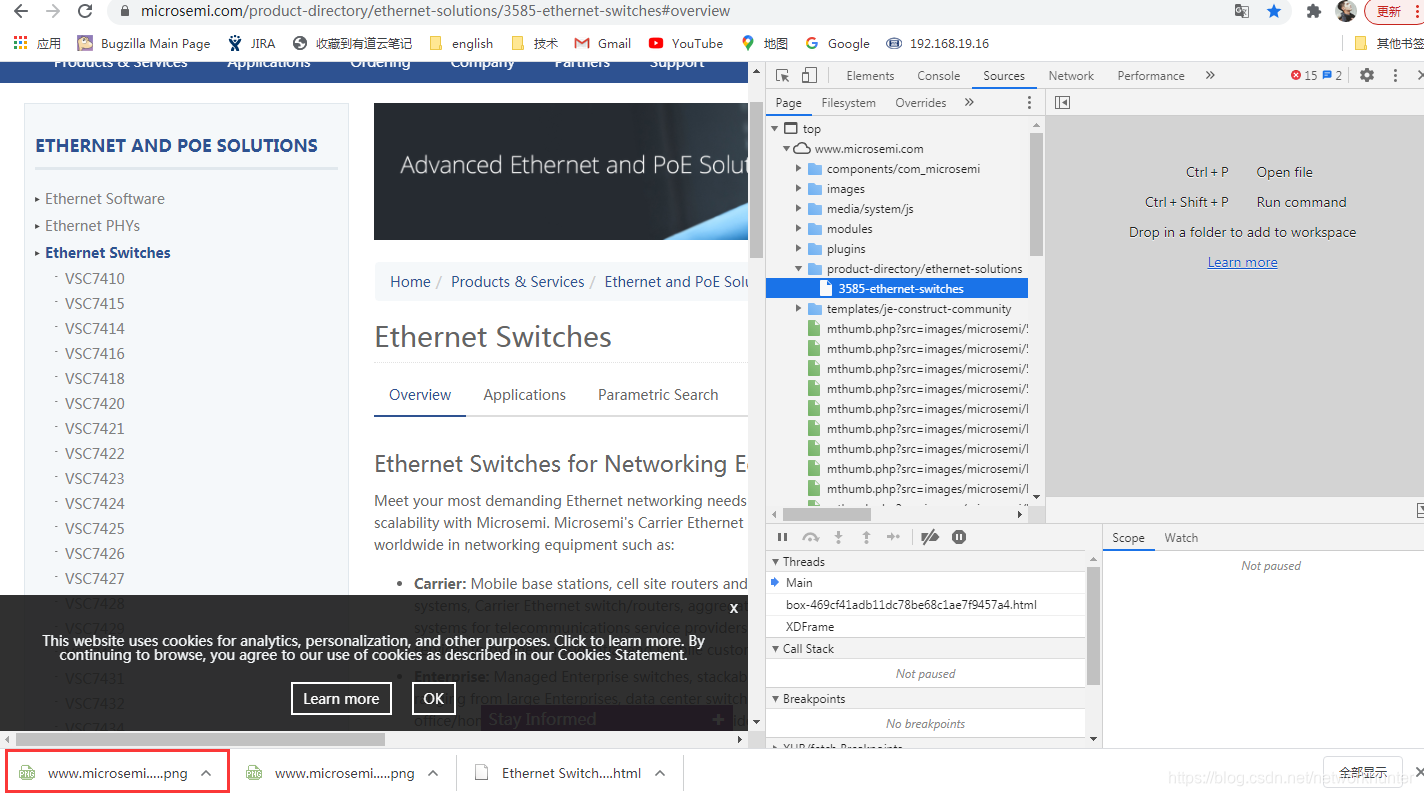Open the Applications page tab
The height and width of the screenshot is (796, 1424).
(x=525, y=395)
